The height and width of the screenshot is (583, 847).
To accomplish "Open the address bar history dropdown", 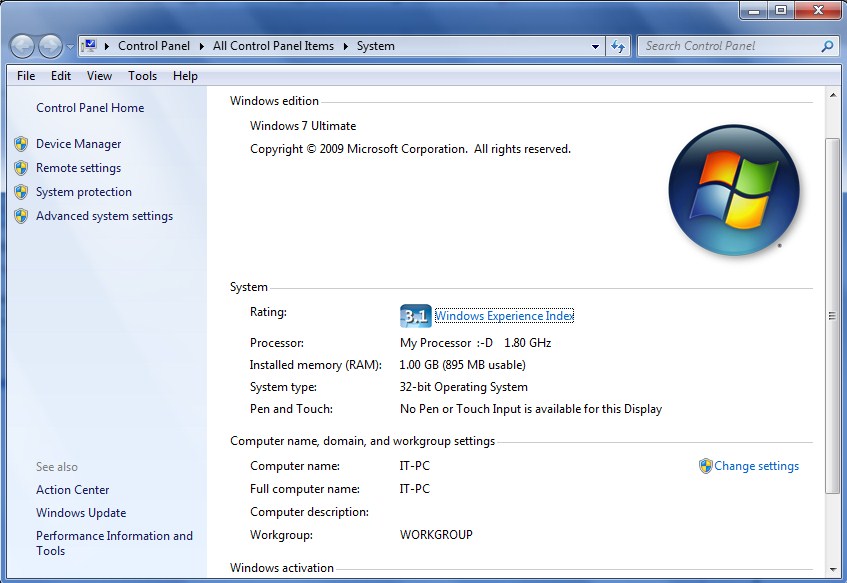I will click(595, 46).
